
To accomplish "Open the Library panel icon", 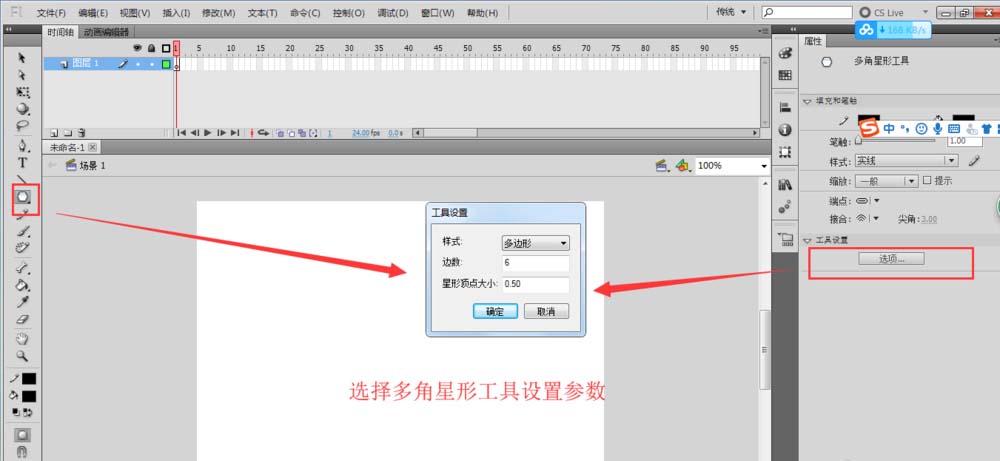I will (785, 185).
